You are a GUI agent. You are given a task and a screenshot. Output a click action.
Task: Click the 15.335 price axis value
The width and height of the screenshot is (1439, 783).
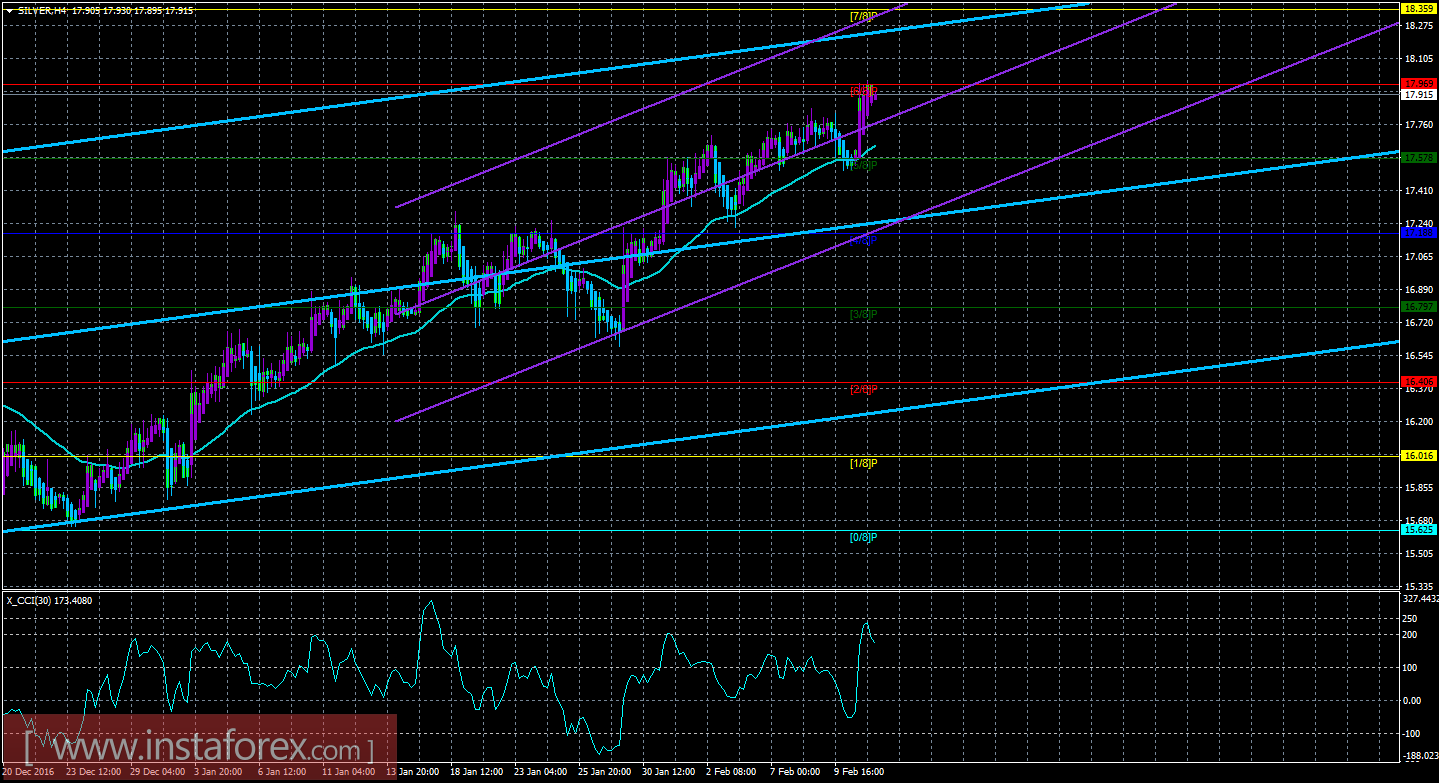1419,586
